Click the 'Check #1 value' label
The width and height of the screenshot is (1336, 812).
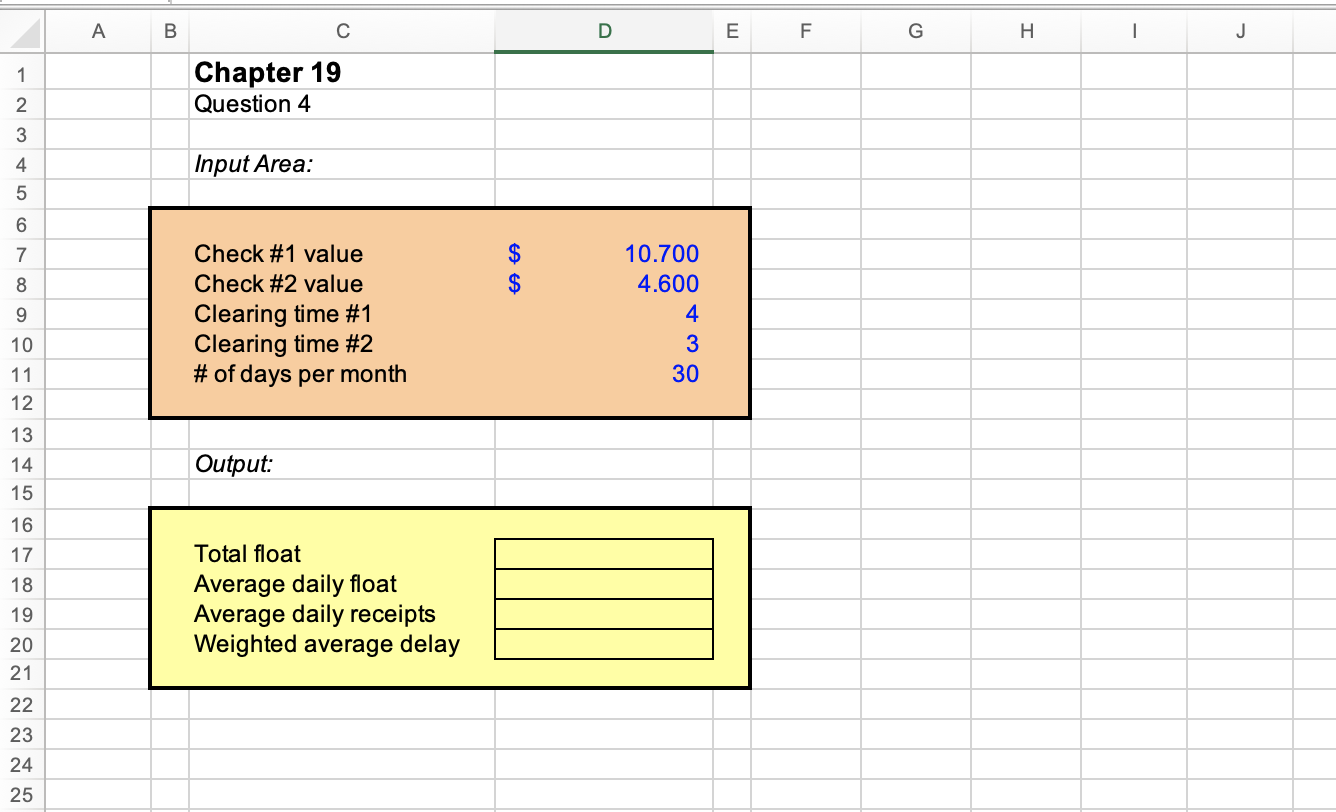click(278, 254)
